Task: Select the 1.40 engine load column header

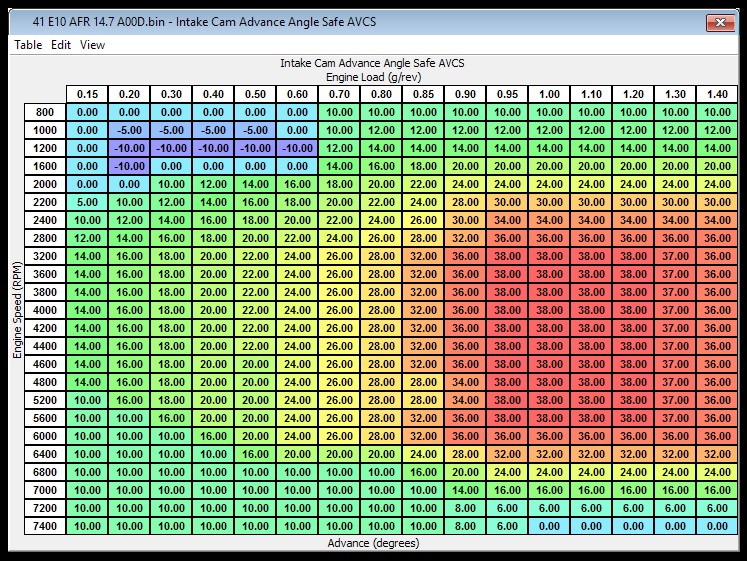Action: pyautogui.click(x=716, y=94)
